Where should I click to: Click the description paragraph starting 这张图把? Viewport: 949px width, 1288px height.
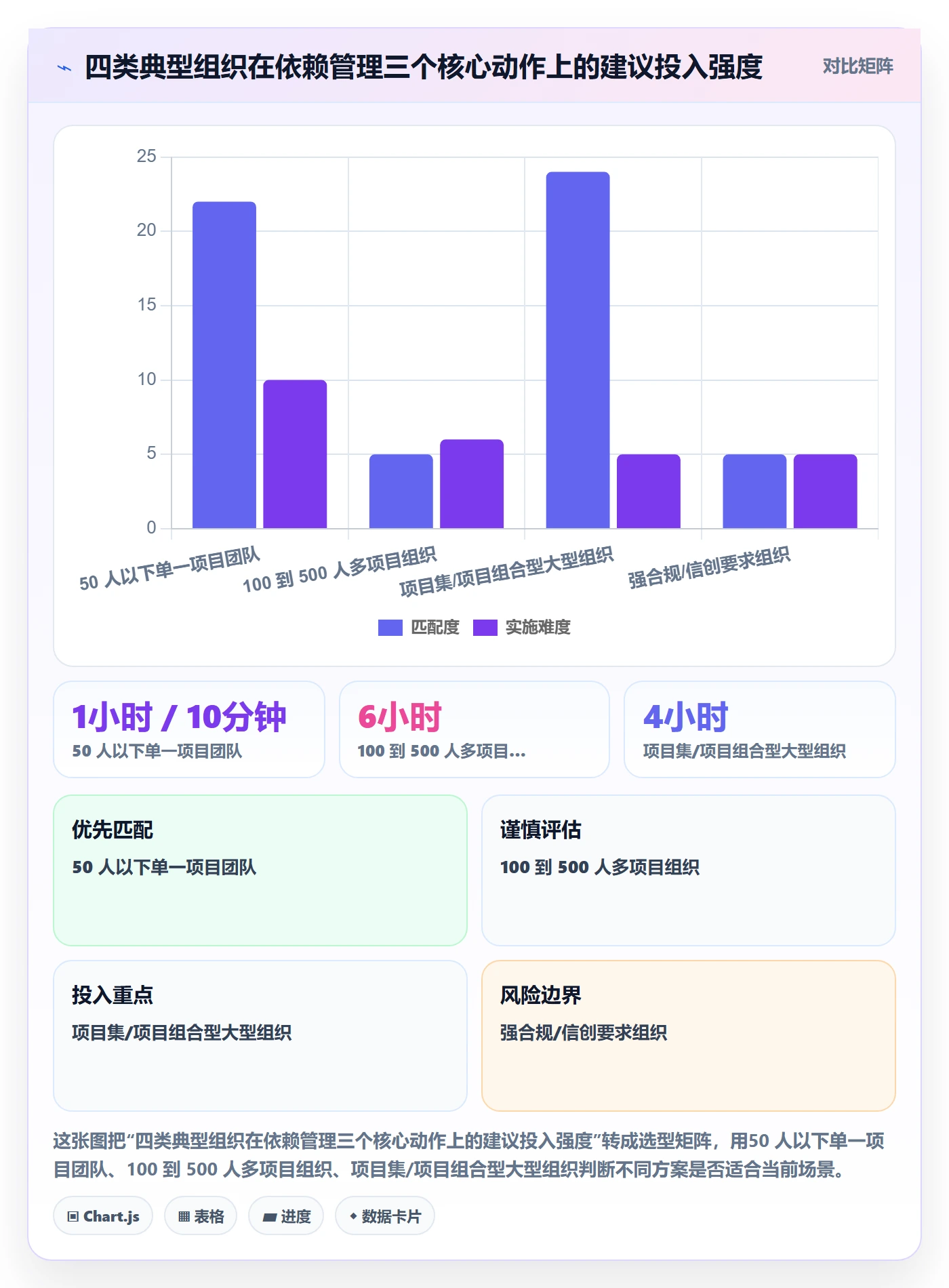pyautogui.click(x=469, y=1155)
